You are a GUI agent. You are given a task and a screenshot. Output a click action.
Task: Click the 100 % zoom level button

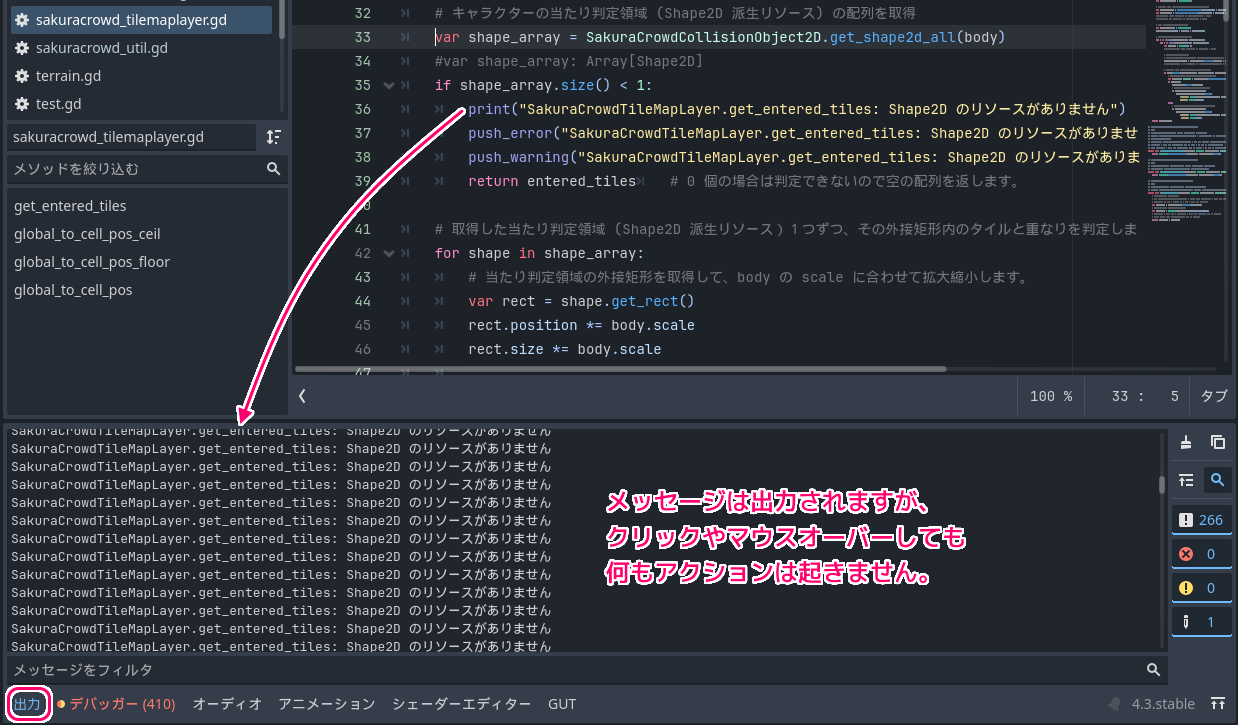point(1051,396)
